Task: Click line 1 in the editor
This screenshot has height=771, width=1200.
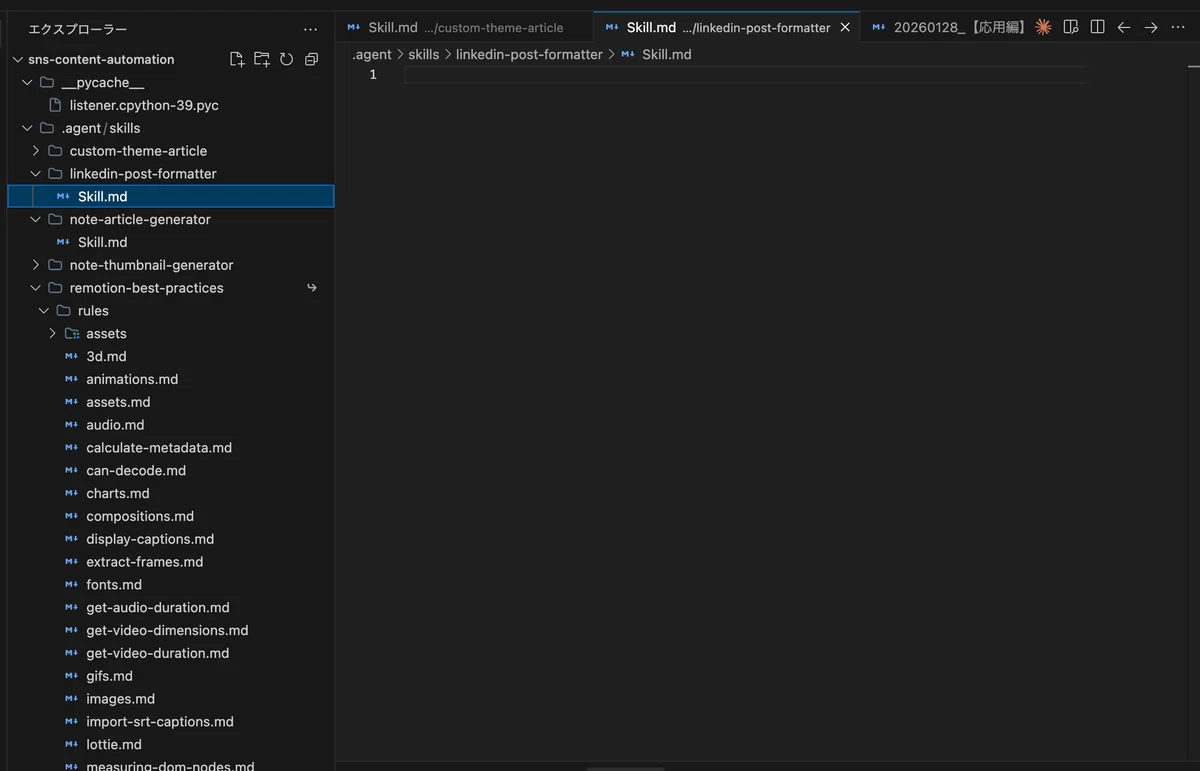Action: 745,75
